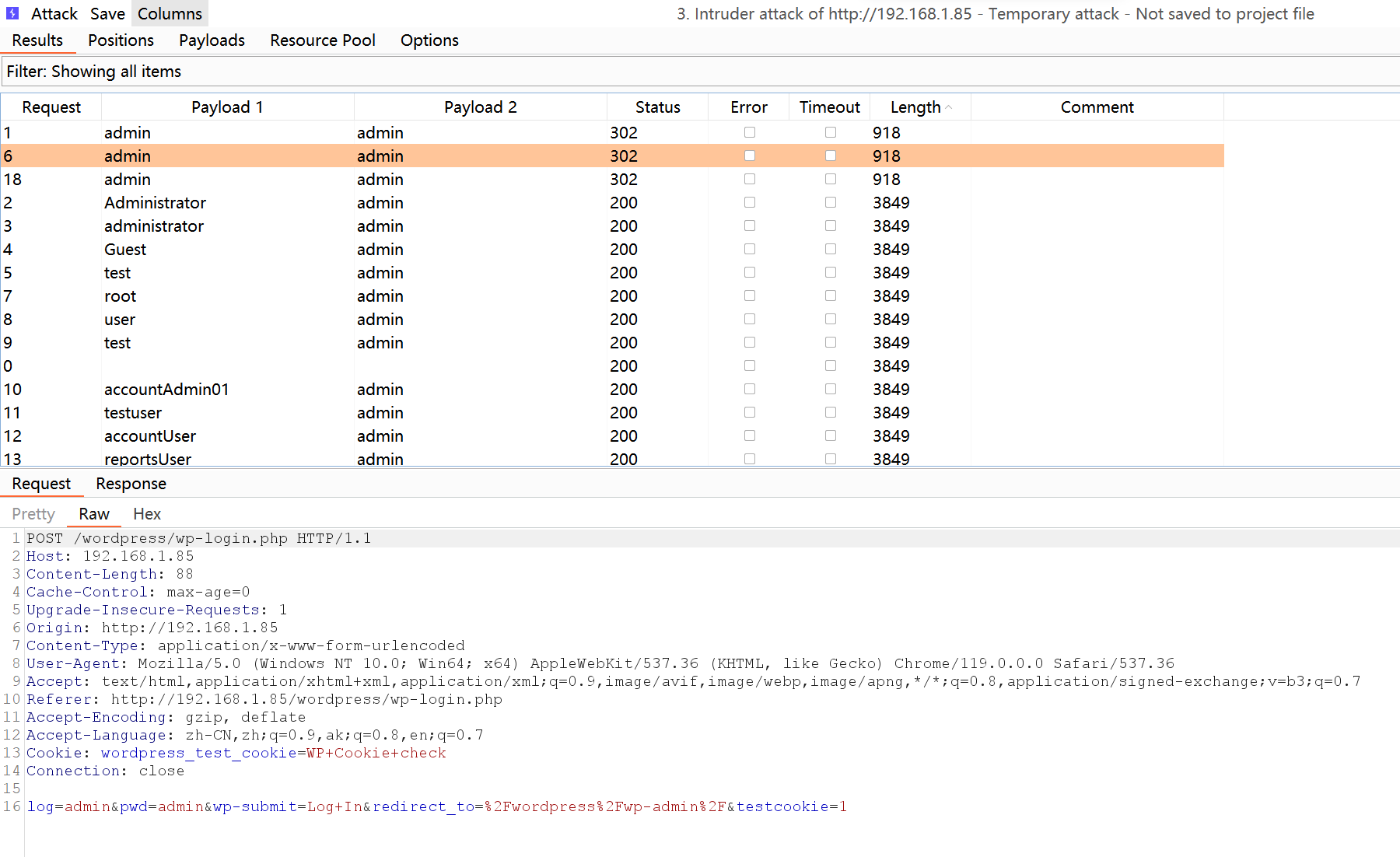Toggle Error checkbox in Guest row
This screenshot has height=857, width=1400.
click(x=750, y=250)
